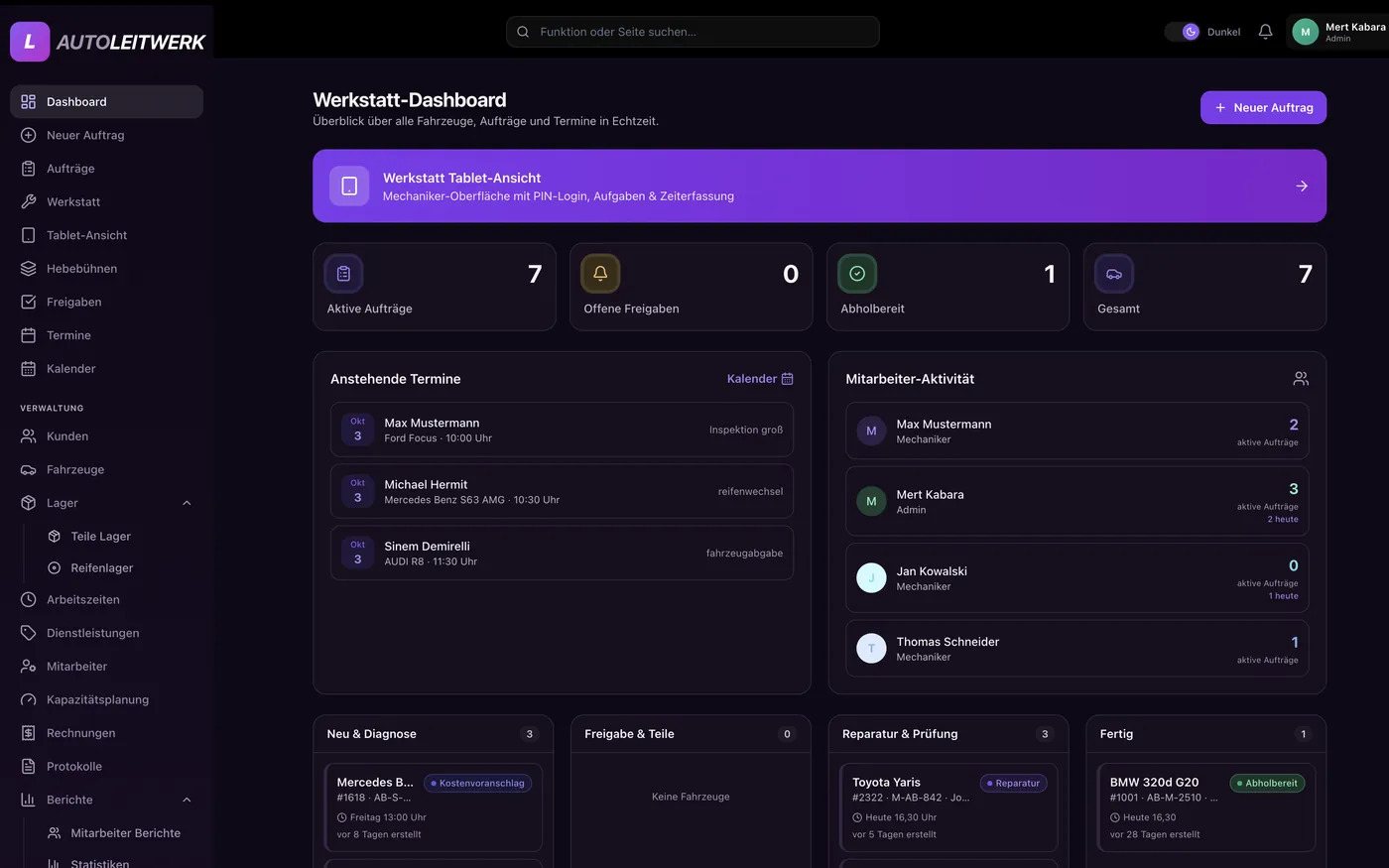Toggle the Dunkel dark mode switch
1389x868 pixels.
click(x=1183, y=32)
